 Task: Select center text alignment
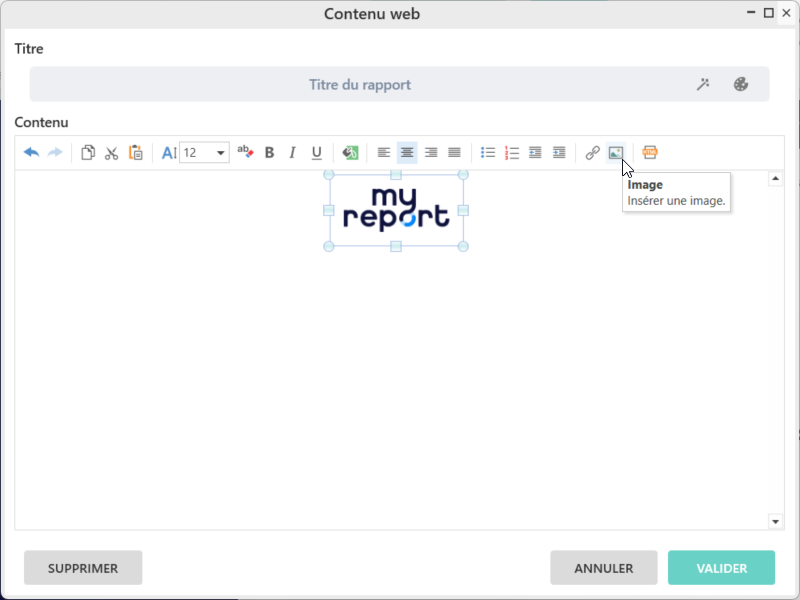click(407, 153)
